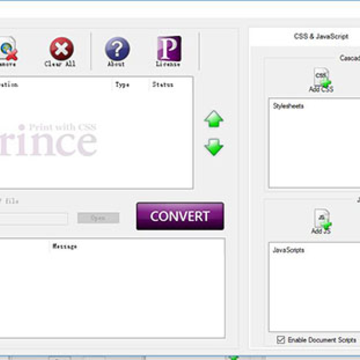Move document down with green arrow
Image resolution: width=360 pixels, height=360 pixels.
coord(214,147)
